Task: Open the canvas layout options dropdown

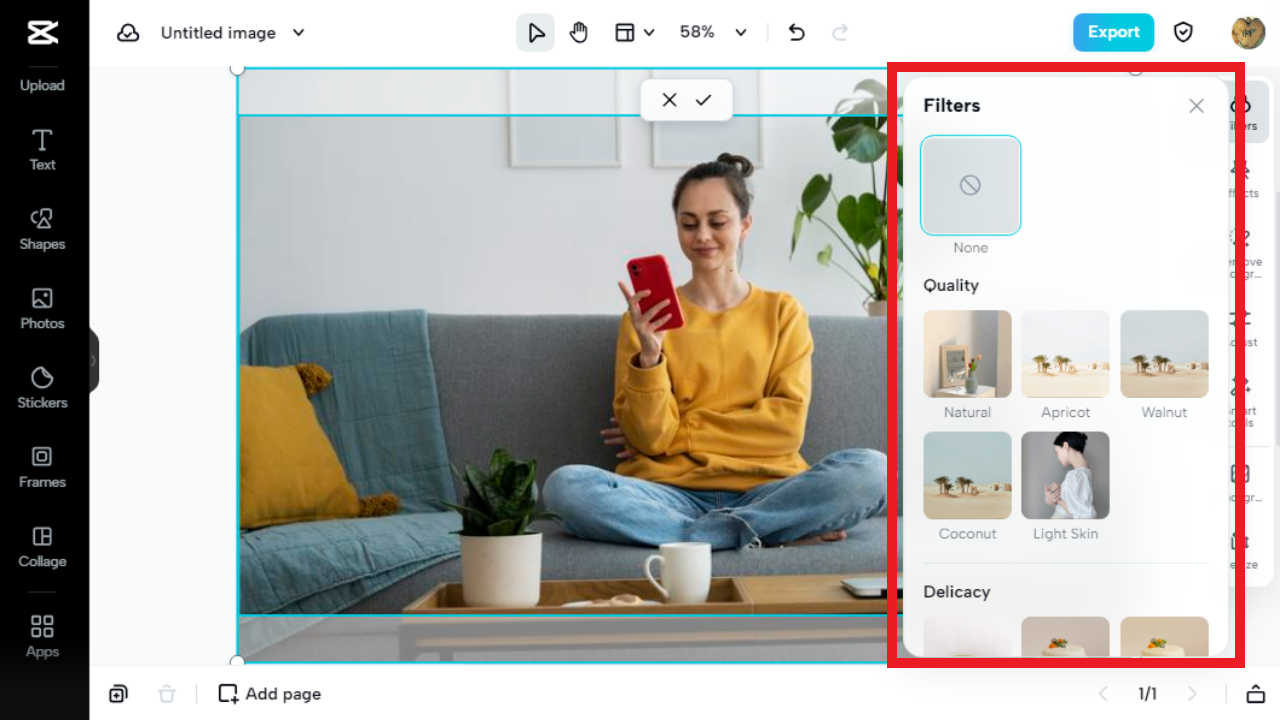Action: 635,33
